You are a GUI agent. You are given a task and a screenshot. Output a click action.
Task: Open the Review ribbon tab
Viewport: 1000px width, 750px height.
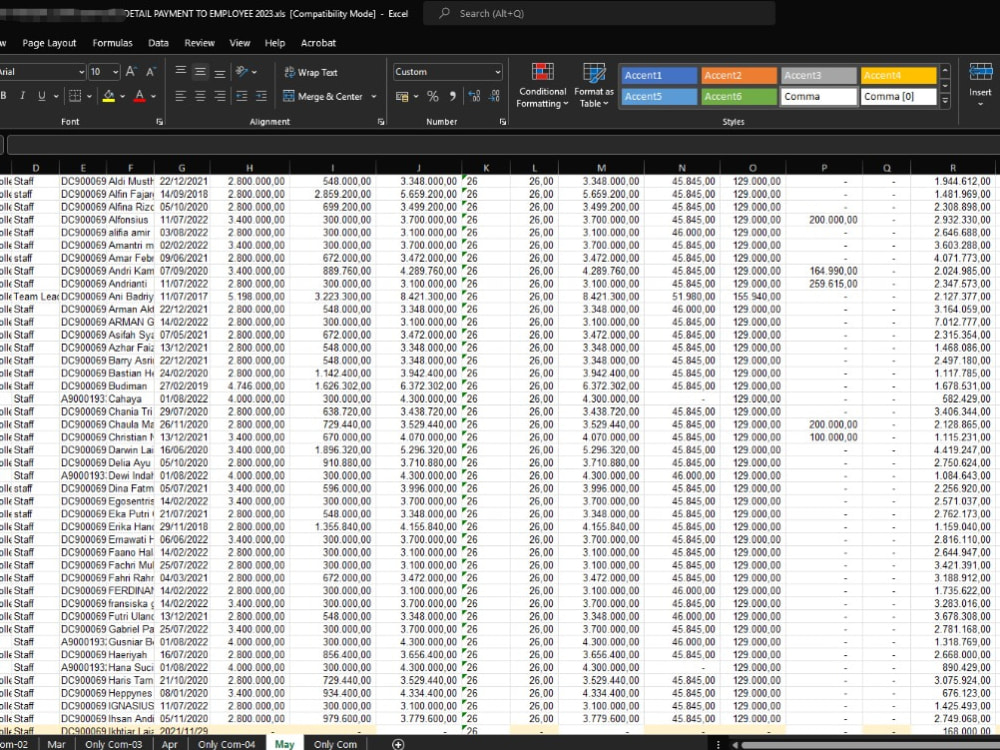point(200,43)
